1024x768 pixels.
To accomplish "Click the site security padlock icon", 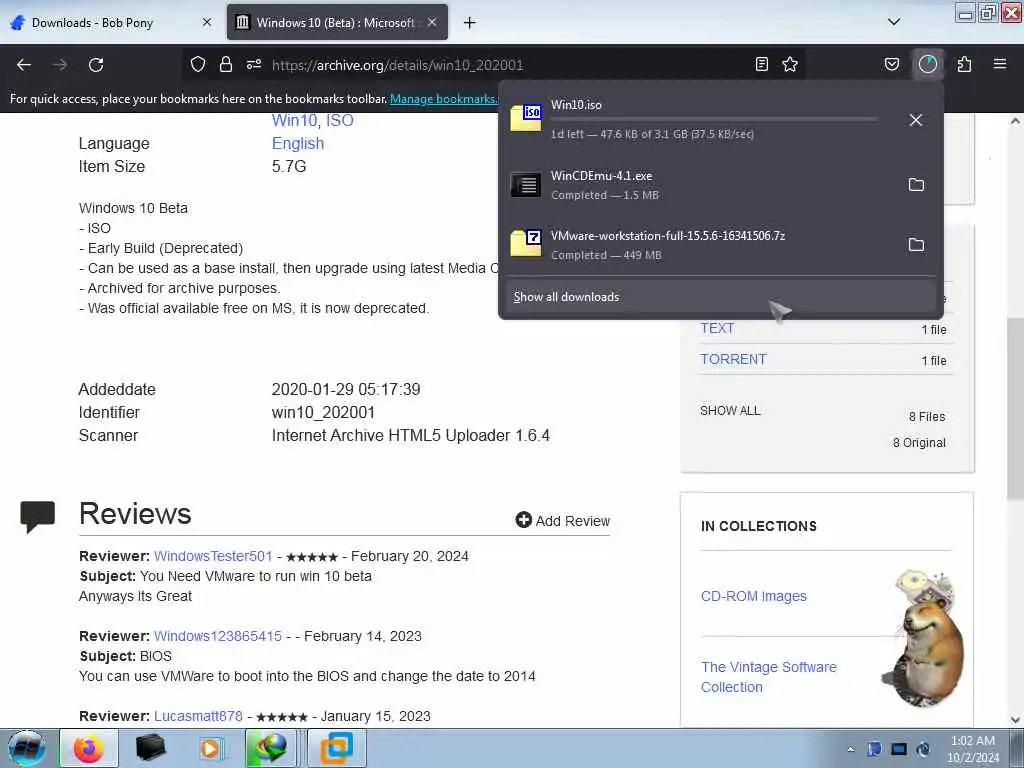I will click(x=226, y=64).
